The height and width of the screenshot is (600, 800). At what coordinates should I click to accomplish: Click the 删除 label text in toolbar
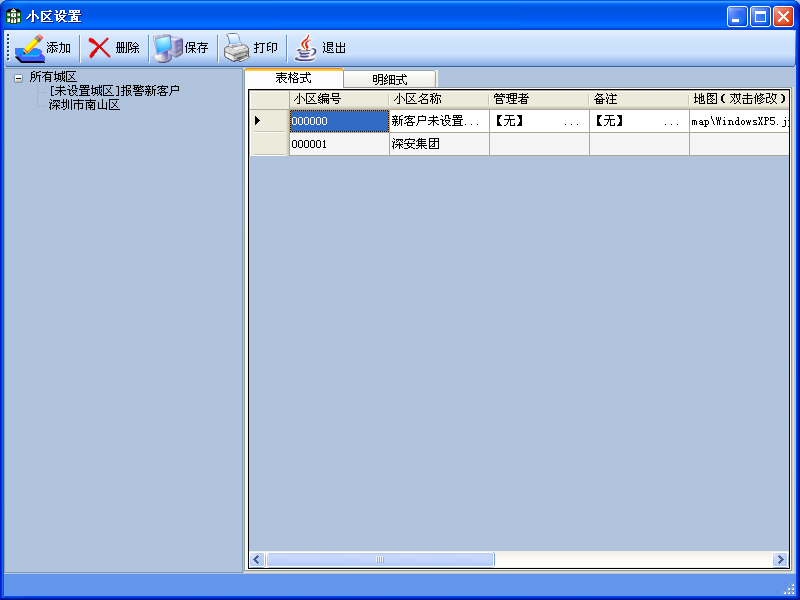pos(127,48)
